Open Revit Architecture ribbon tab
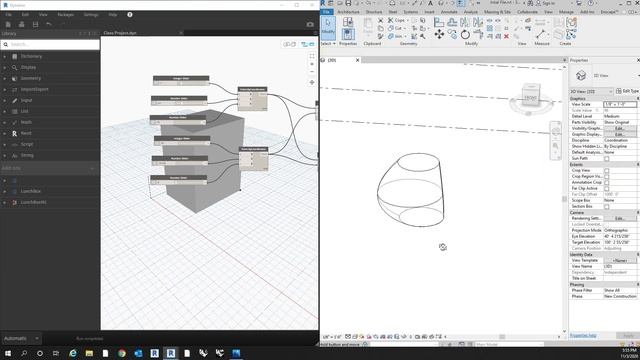The width and height of the screenshot is (640, 360). [348, 12]
